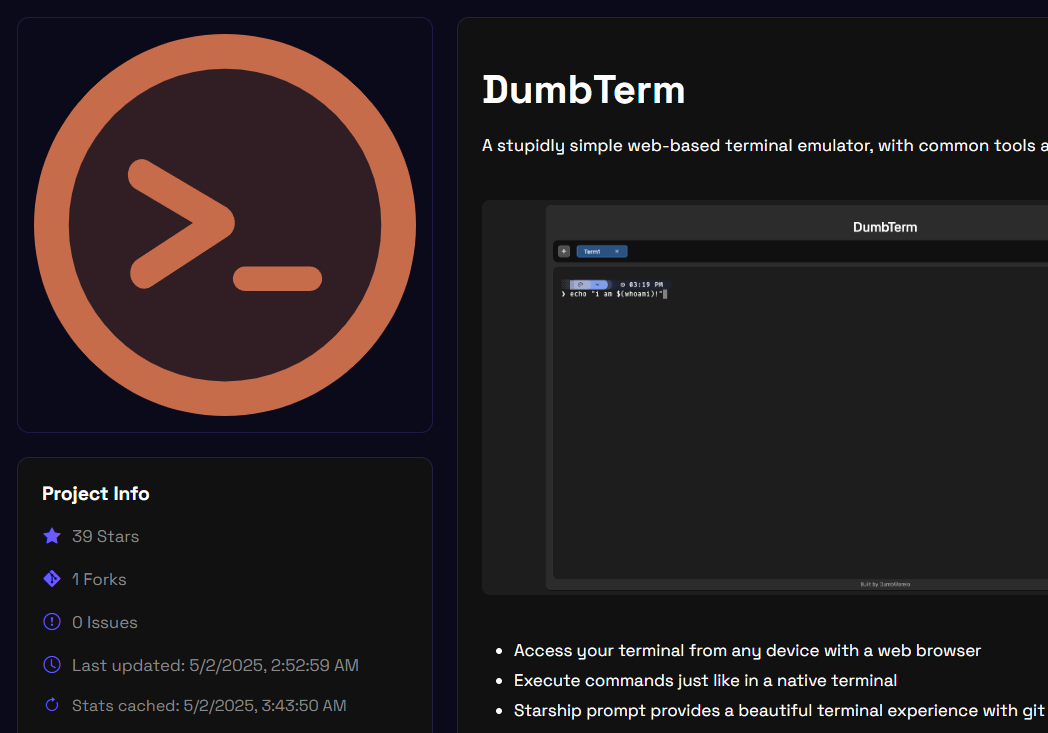Click the 39 Stars text

(x=105, y=536)
